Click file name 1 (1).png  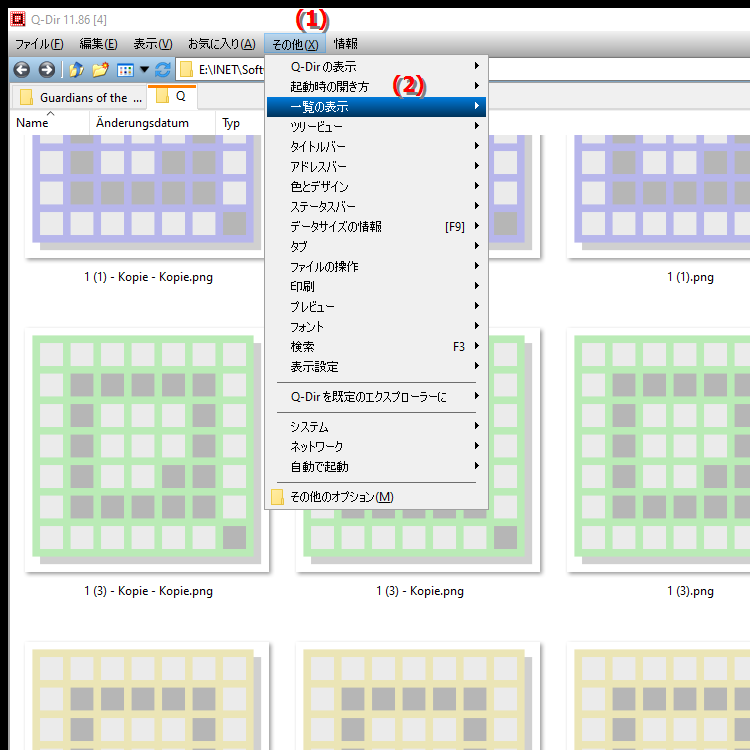pos(690,277)
